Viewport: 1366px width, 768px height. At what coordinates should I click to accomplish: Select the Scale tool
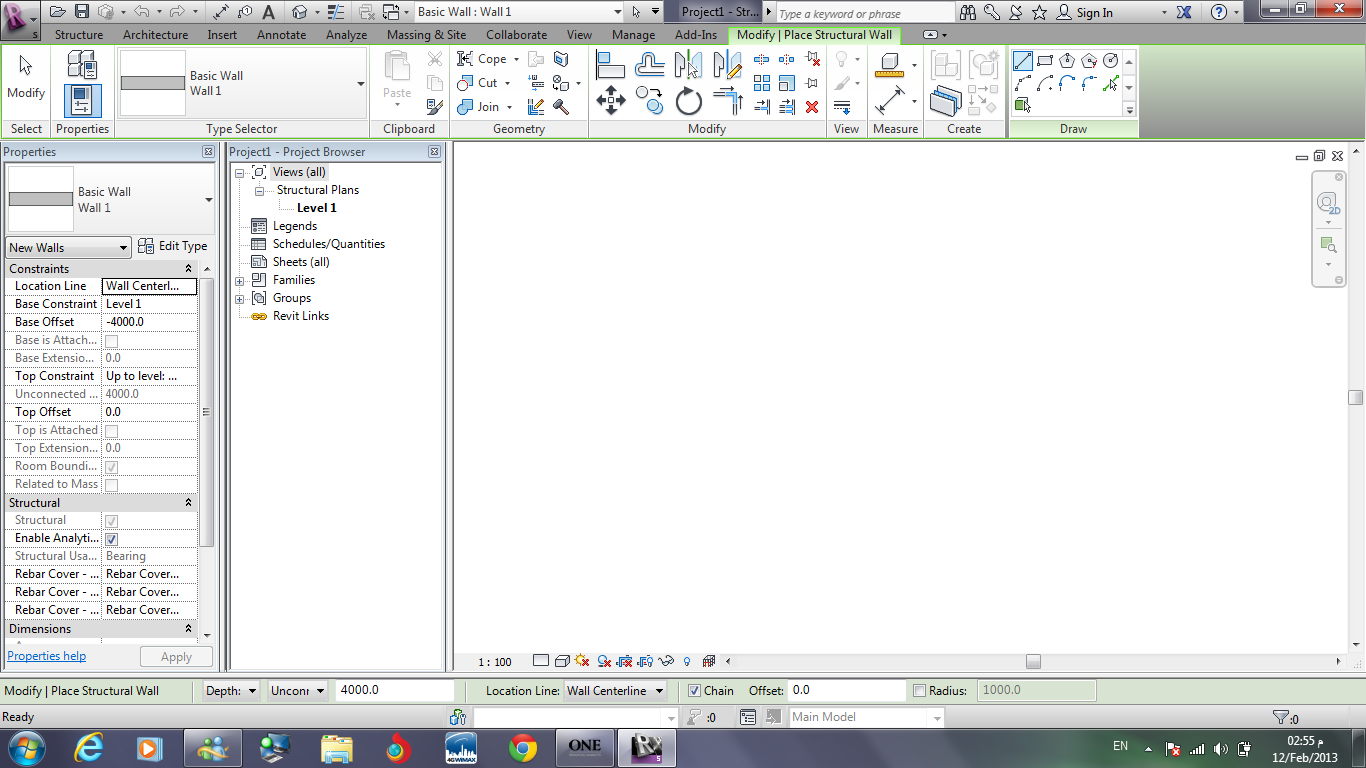click(x=787, y=83)
